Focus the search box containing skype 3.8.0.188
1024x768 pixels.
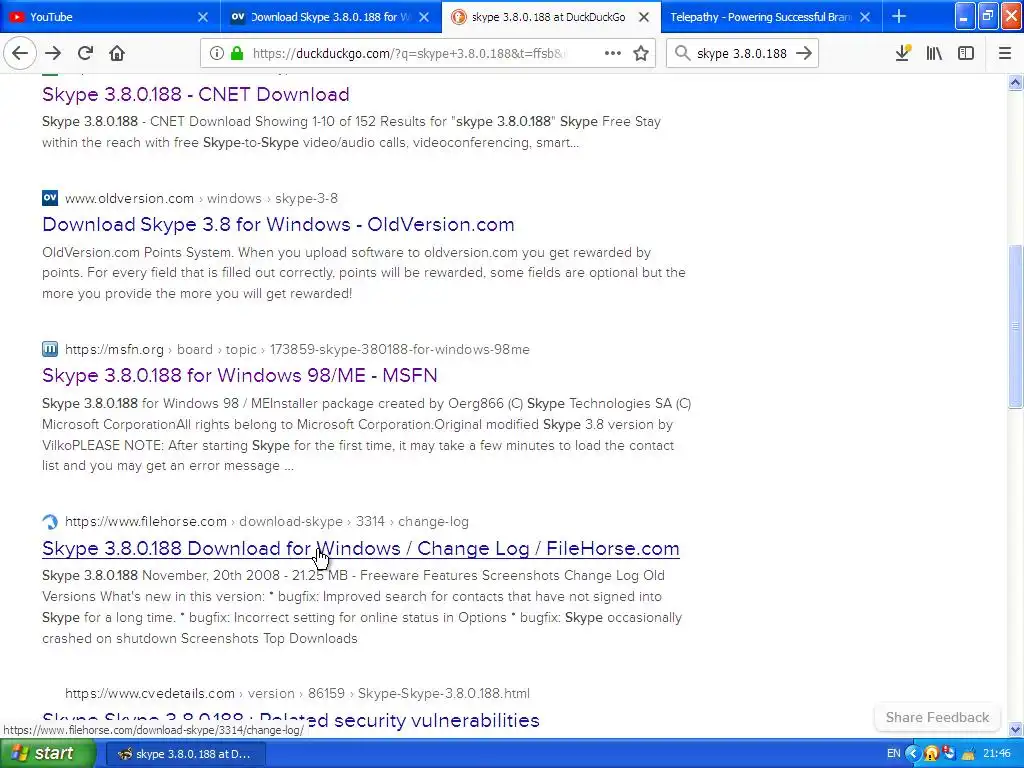(x=741, y=54)
